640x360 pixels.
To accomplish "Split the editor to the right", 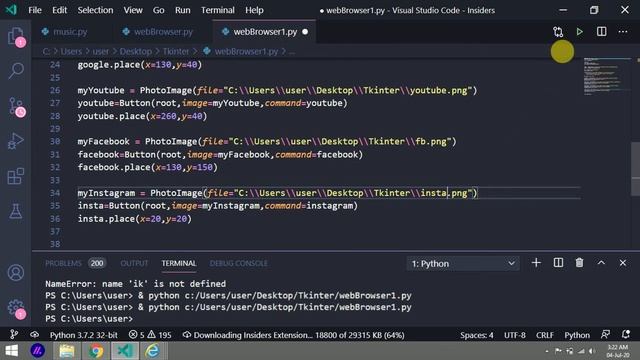I will coord(602,32).
